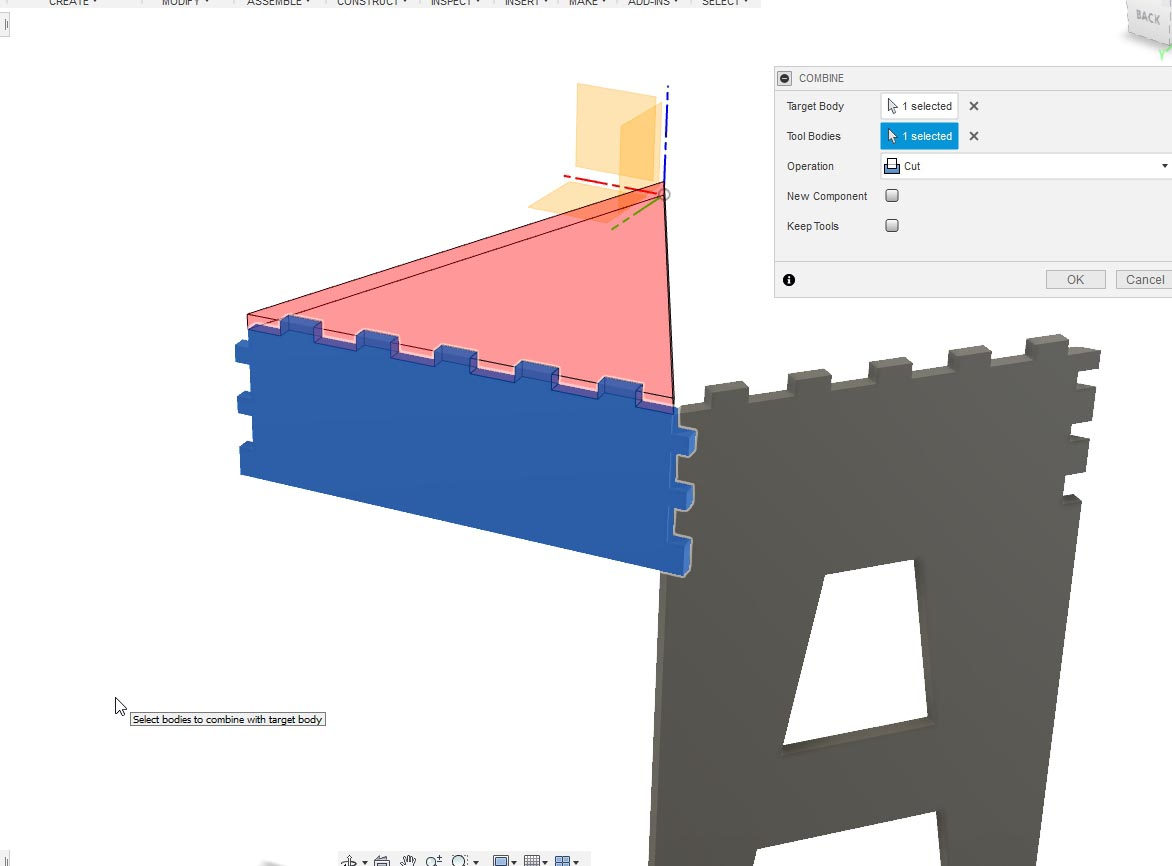Click the Tool Bodies selection box

click(x=919, y=136)
